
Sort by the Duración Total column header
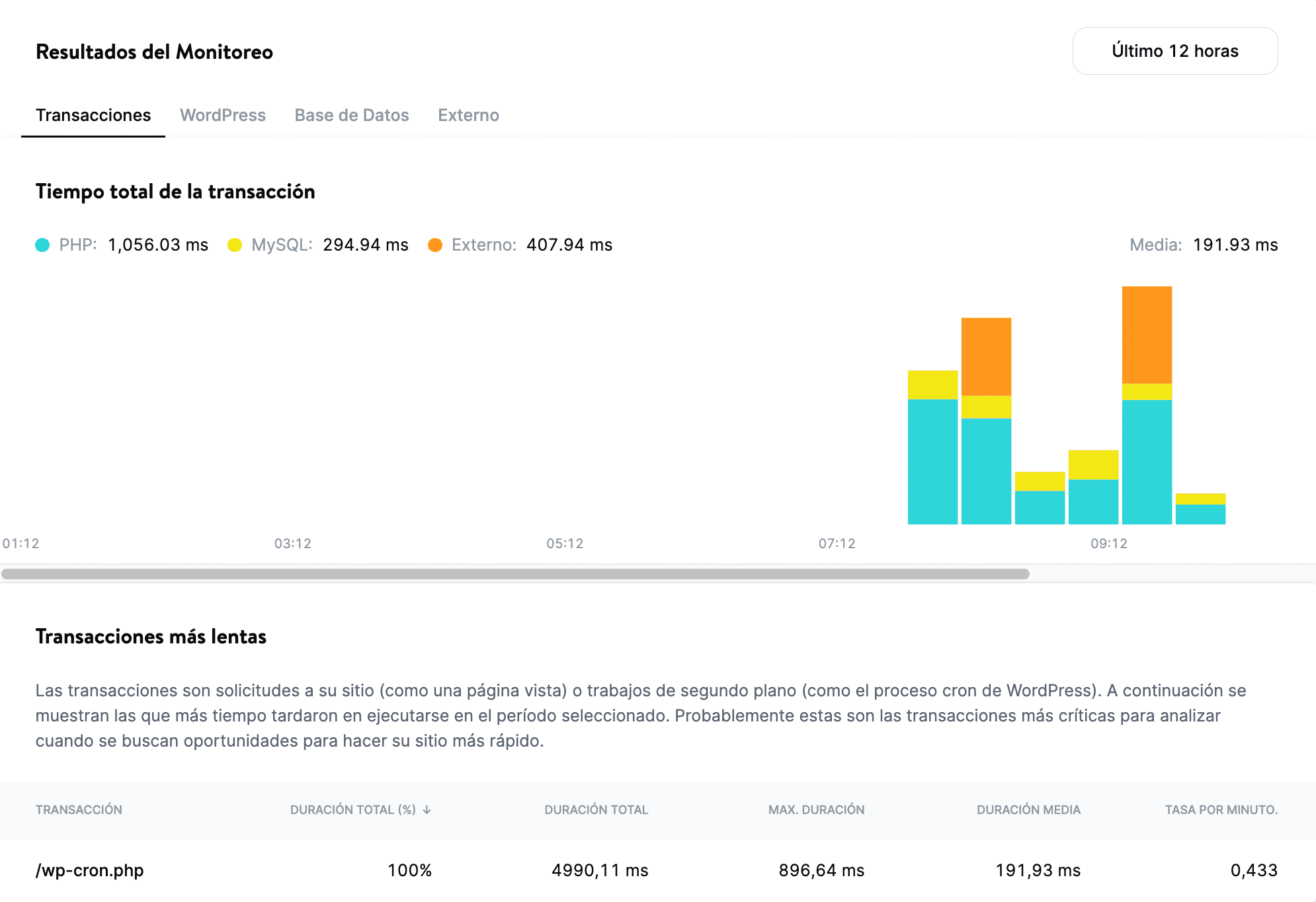[596, 810]
